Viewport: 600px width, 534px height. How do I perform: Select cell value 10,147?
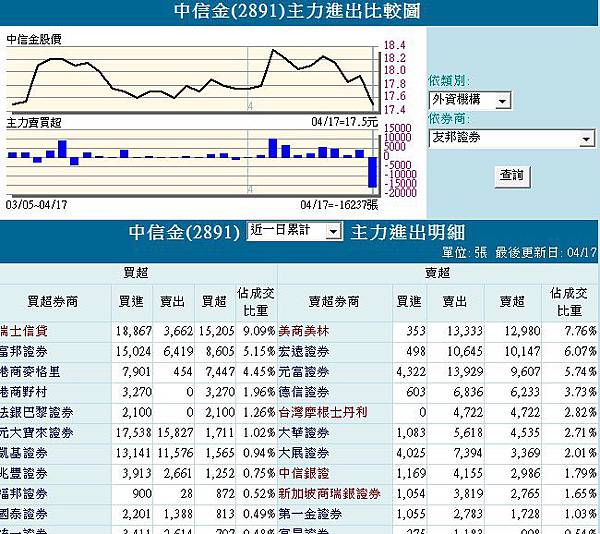coord(522,352)
